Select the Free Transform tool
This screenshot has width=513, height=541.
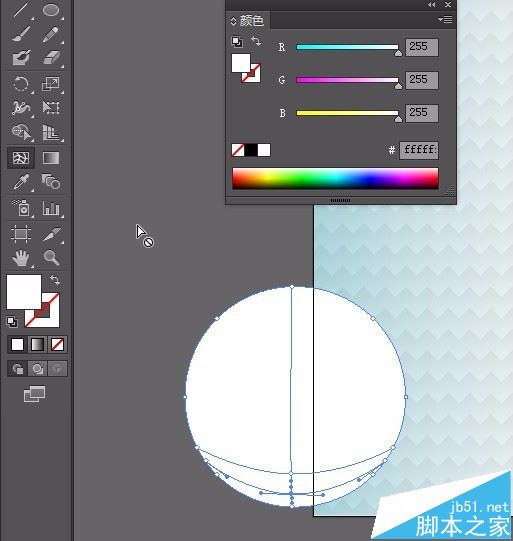[51, 108]
